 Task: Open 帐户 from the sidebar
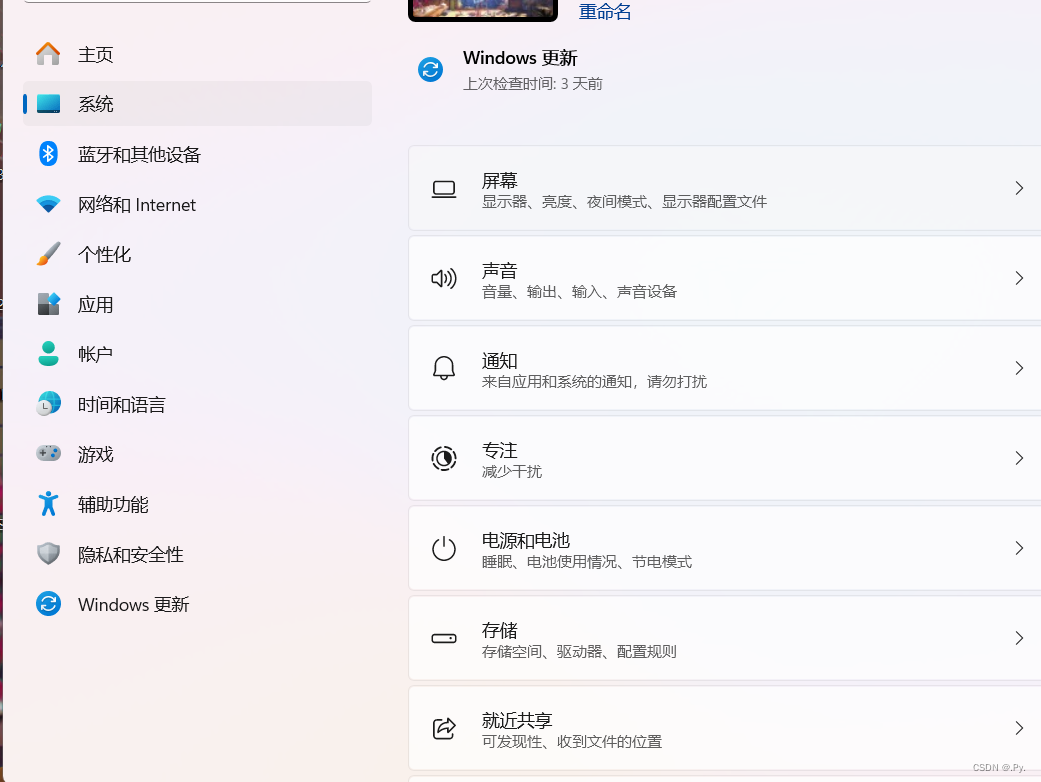coord(96,354)
